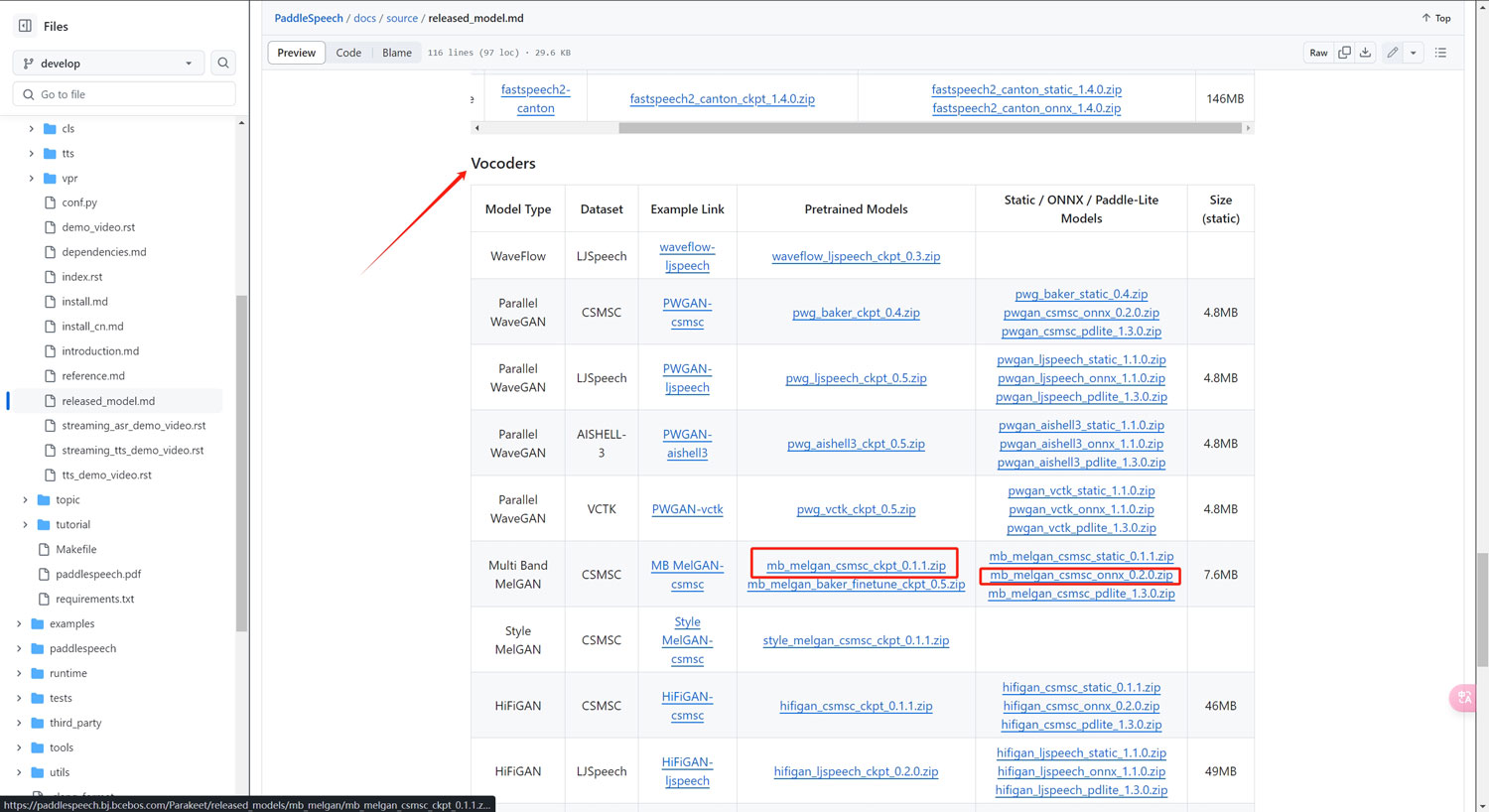Click the pencil edit file icon
This screenshot has height=812, width=1489.
[1393, 53]
